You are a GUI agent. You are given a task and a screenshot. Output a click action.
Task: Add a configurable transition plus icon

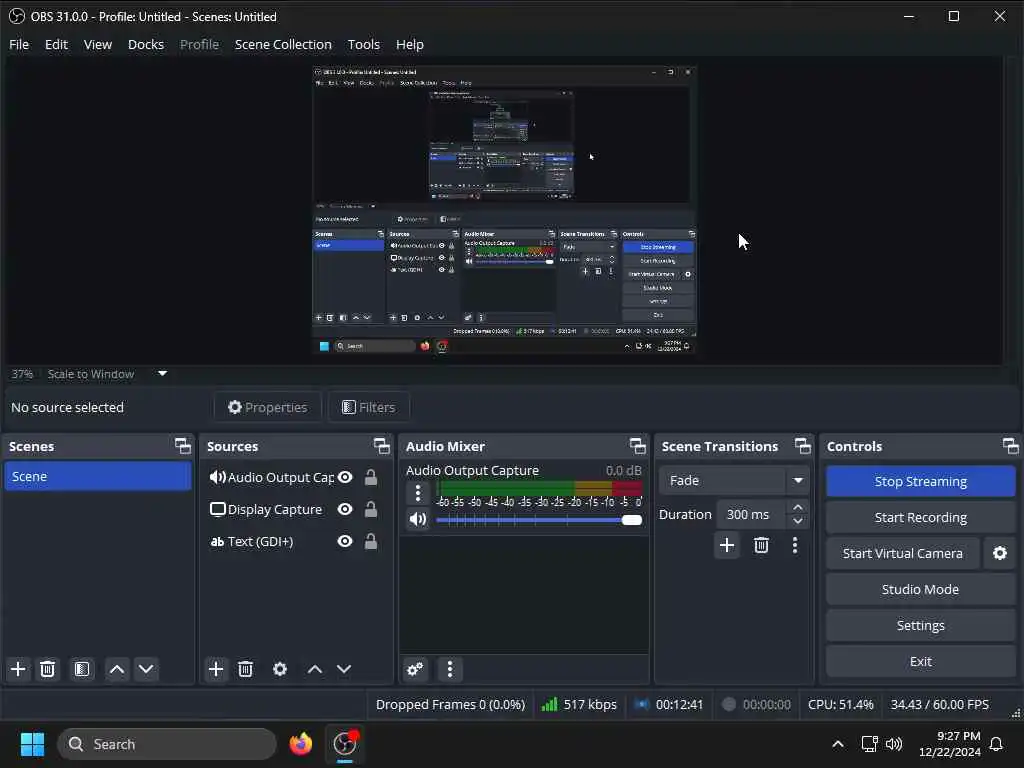727,545
